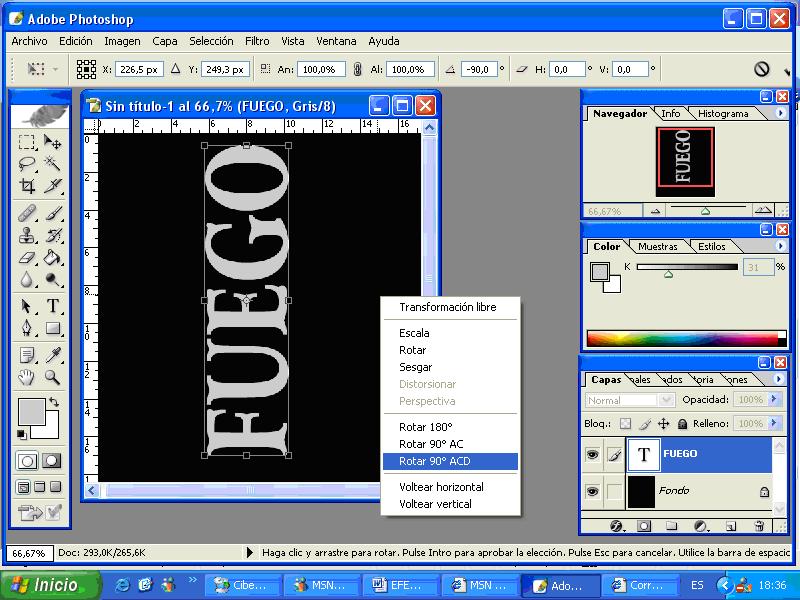
Task: Expand the Capas panel options menu
Action: [780, 379]
